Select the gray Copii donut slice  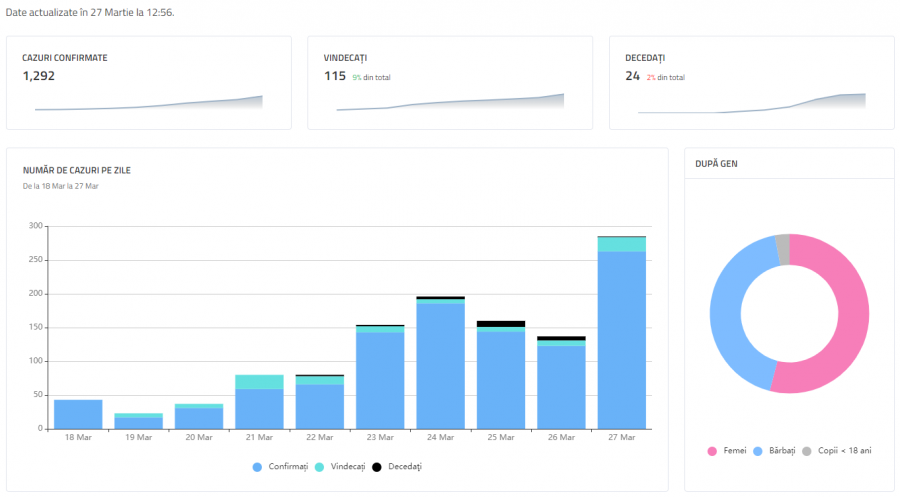coord(783,250)
